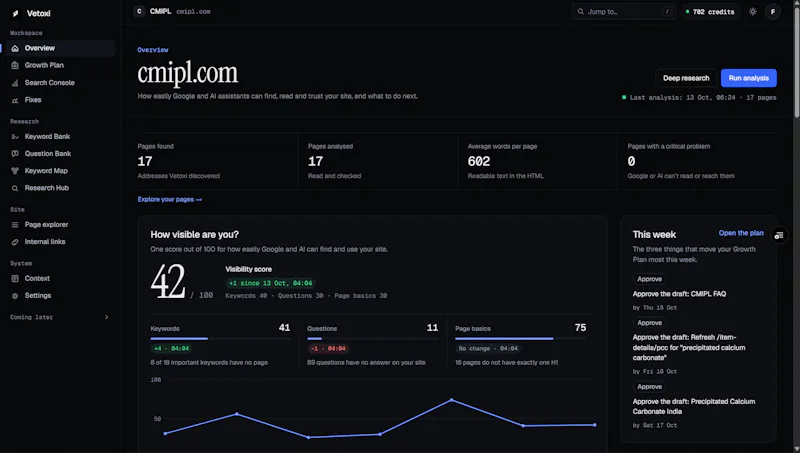Click the search icon in Jump to
This screenshot has width=800, height=453.
581,11
